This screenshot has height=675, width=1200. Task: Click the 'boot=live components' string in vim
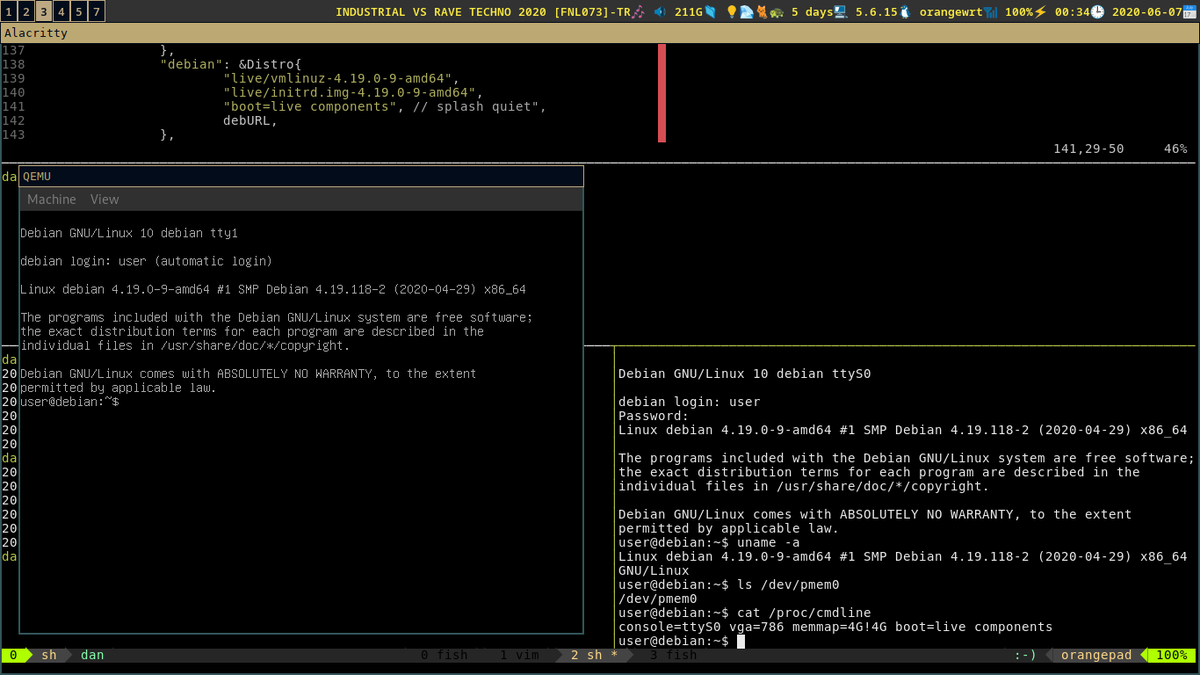coord(310,106)
